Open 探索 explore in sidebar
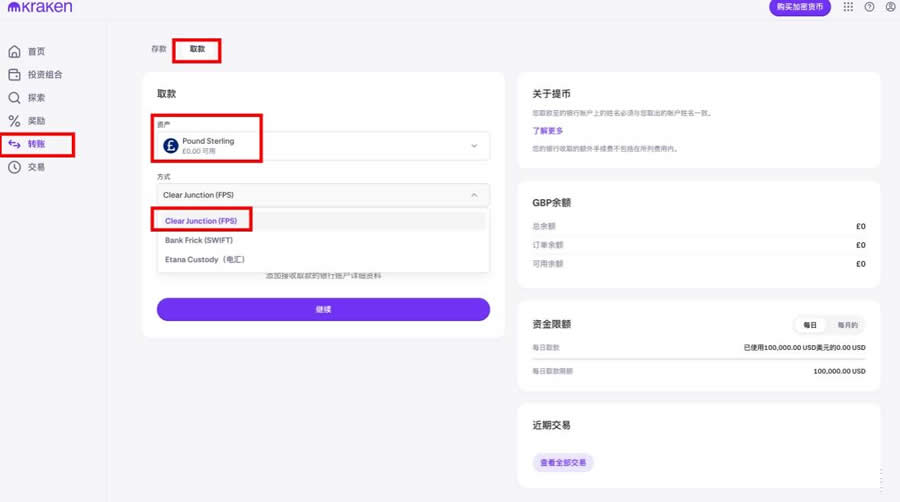 [36, 98]
